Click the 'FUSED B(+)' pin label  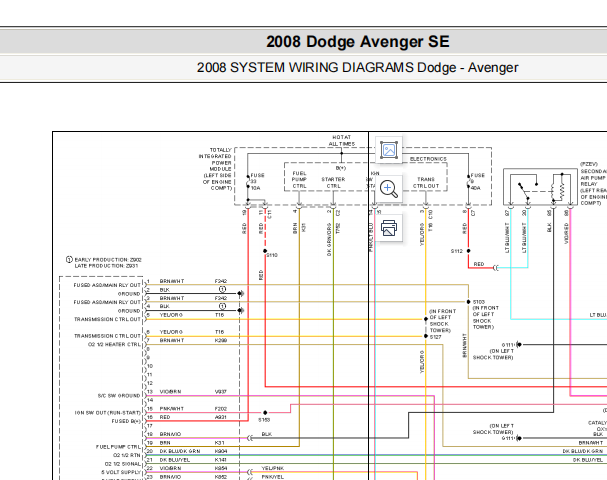[x=126, y=421]
